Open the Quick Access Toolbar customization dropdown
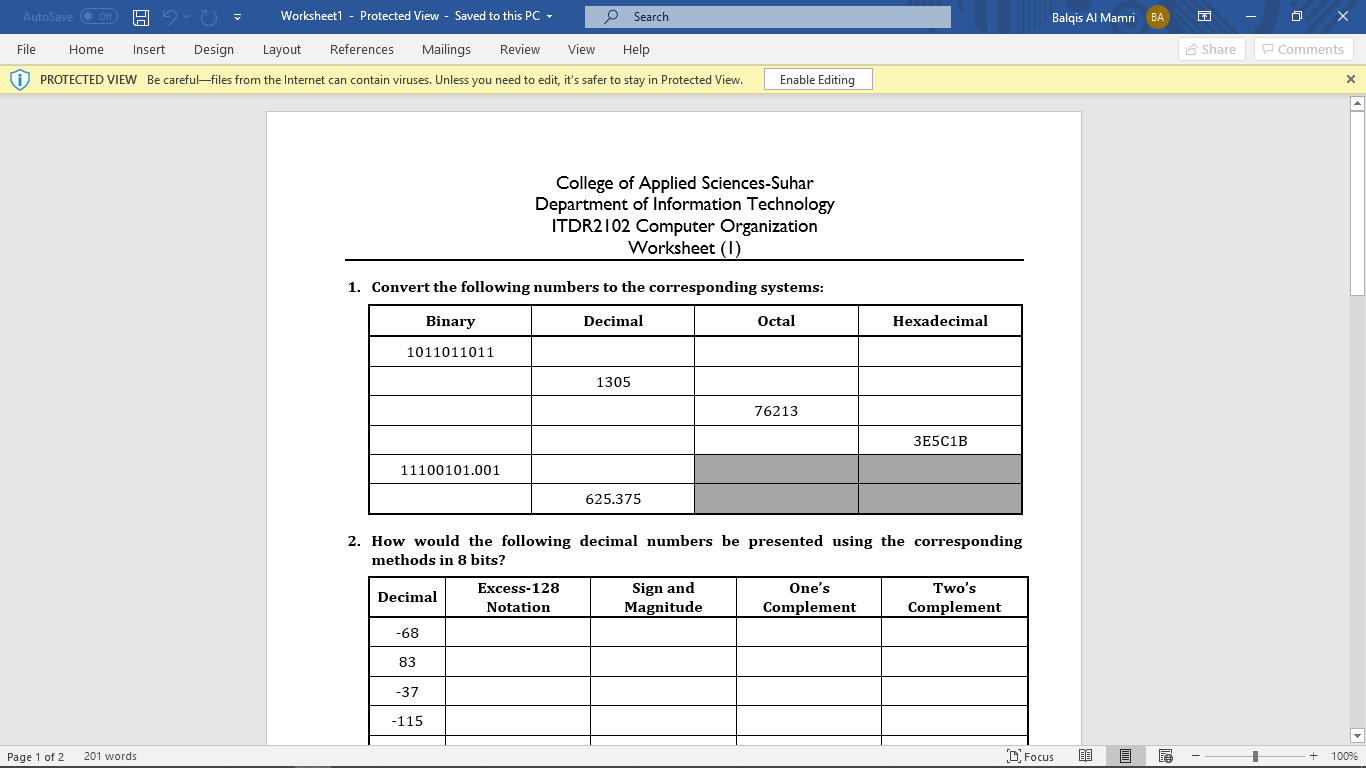 [x=237, y=16]
